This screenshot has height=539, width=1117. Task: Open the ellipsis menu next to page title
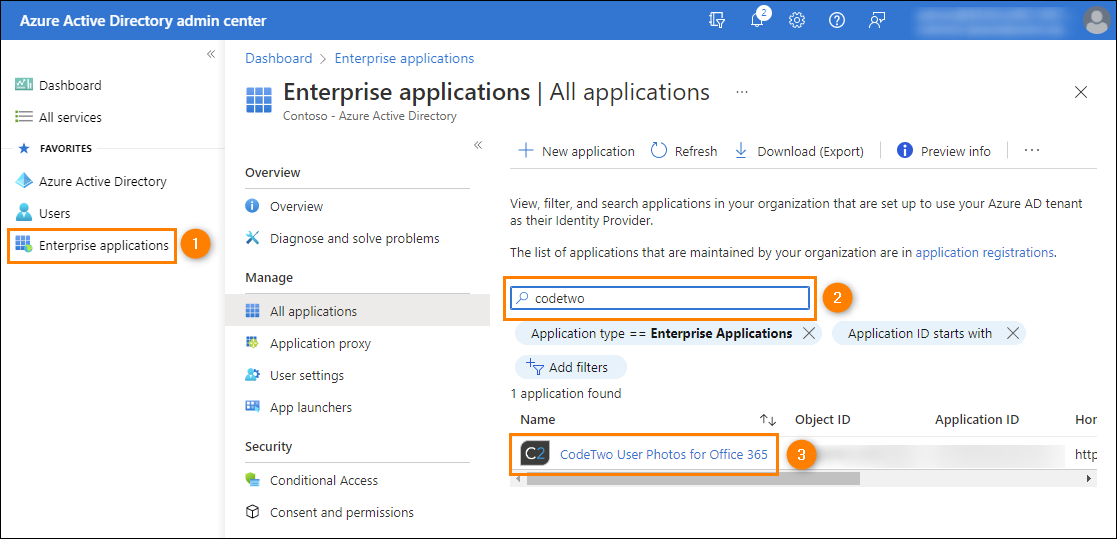click(742, 93)
